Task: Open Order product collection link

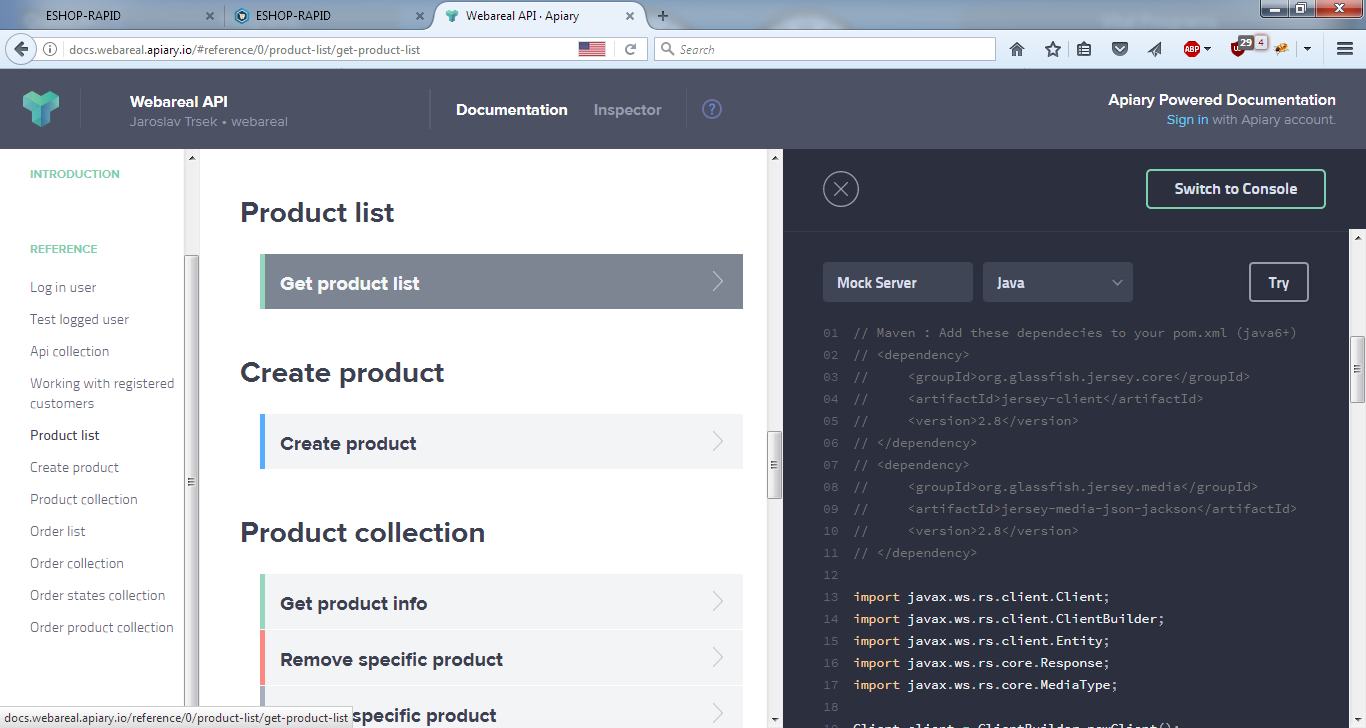Action: 102,627
